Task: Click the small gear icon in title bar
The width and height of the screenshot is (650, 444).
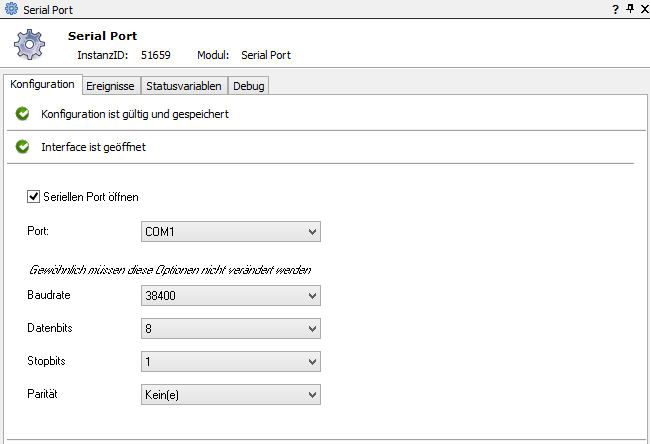Action: (11, 9)
